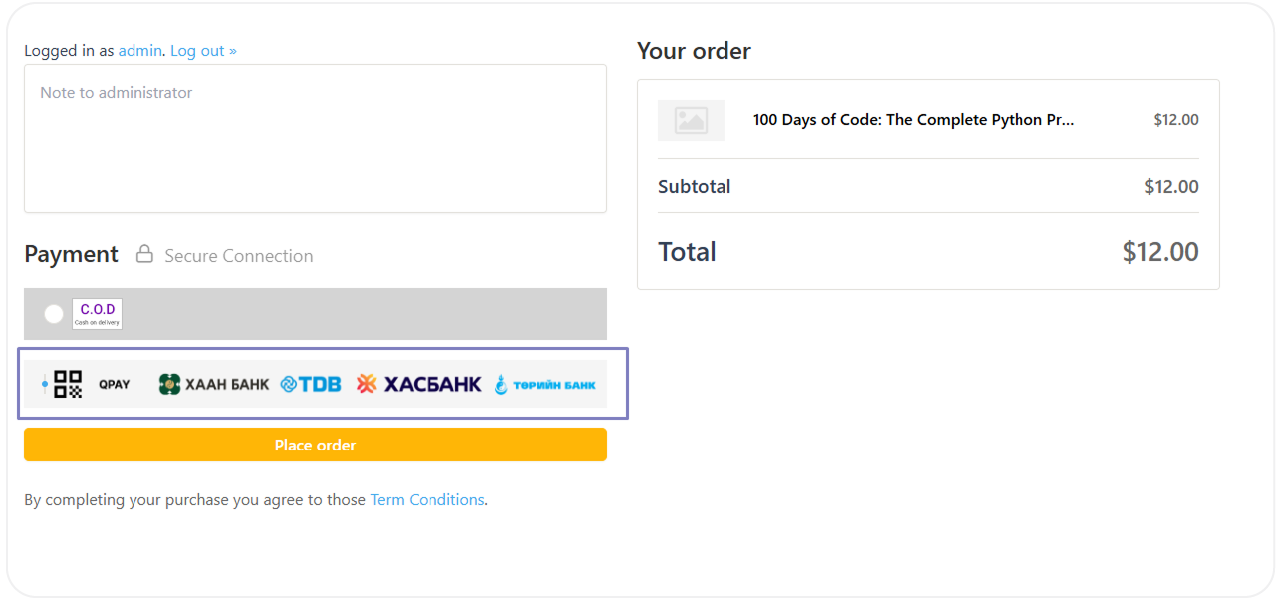Click the Your order heading
Screen dimensions: 1281x600
pos(694,51)
